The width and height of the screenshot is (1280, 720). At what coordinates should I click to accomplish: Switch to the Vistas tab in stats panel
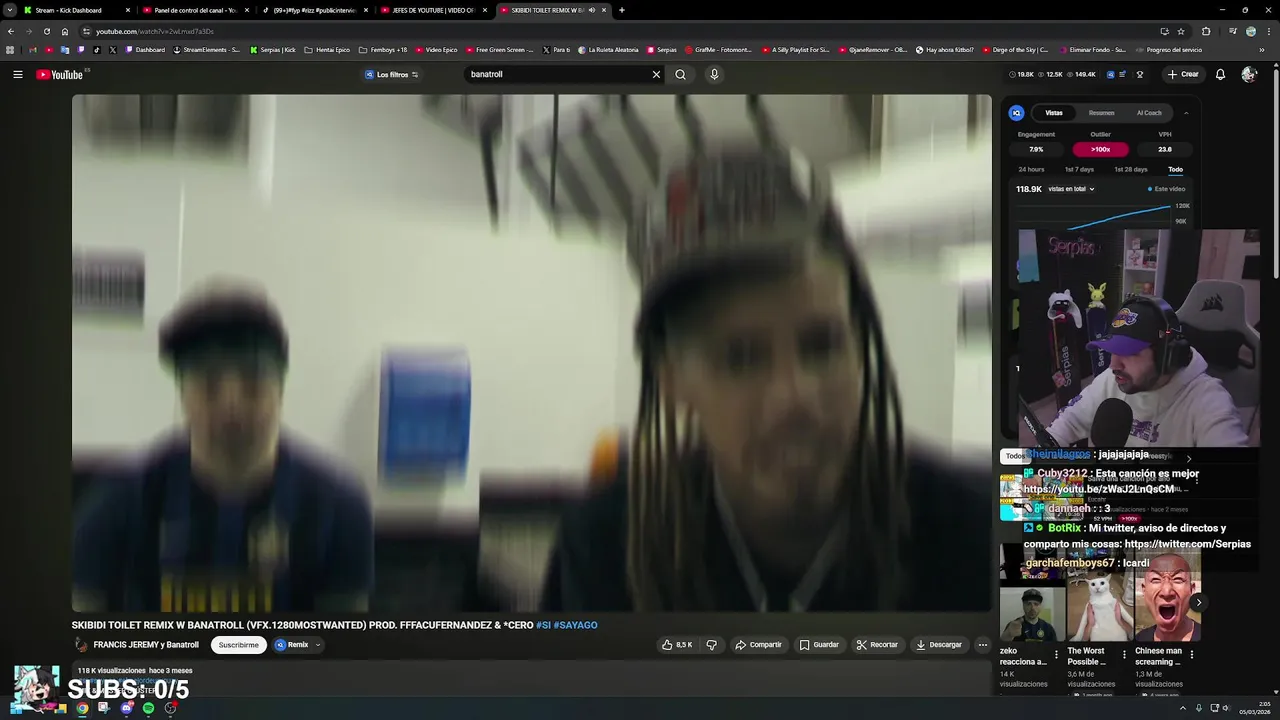(x=1054, y=113)
